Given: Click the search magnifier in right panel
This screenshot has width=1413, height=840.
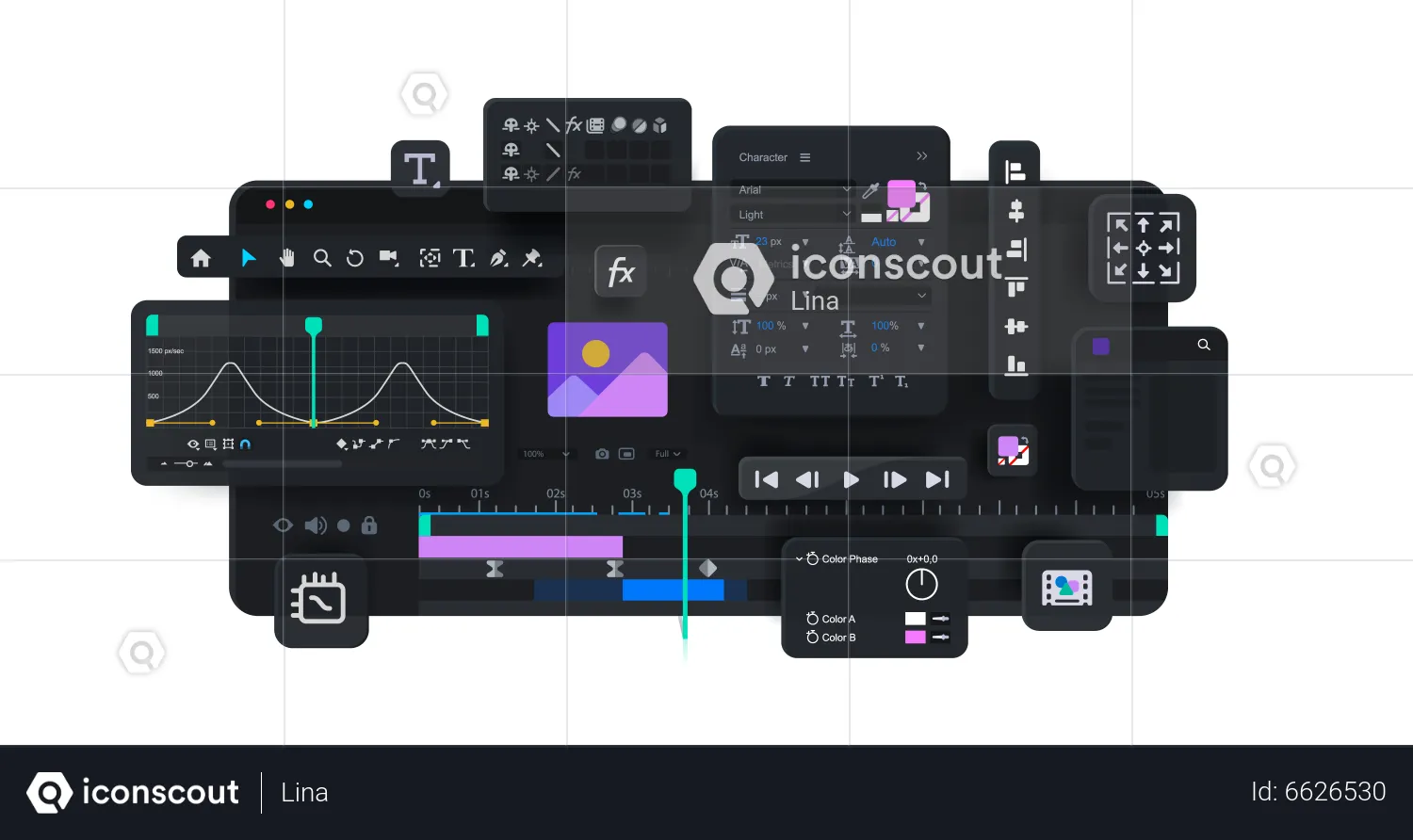Looking at the screenshot, I should [x=1204, y=345].
